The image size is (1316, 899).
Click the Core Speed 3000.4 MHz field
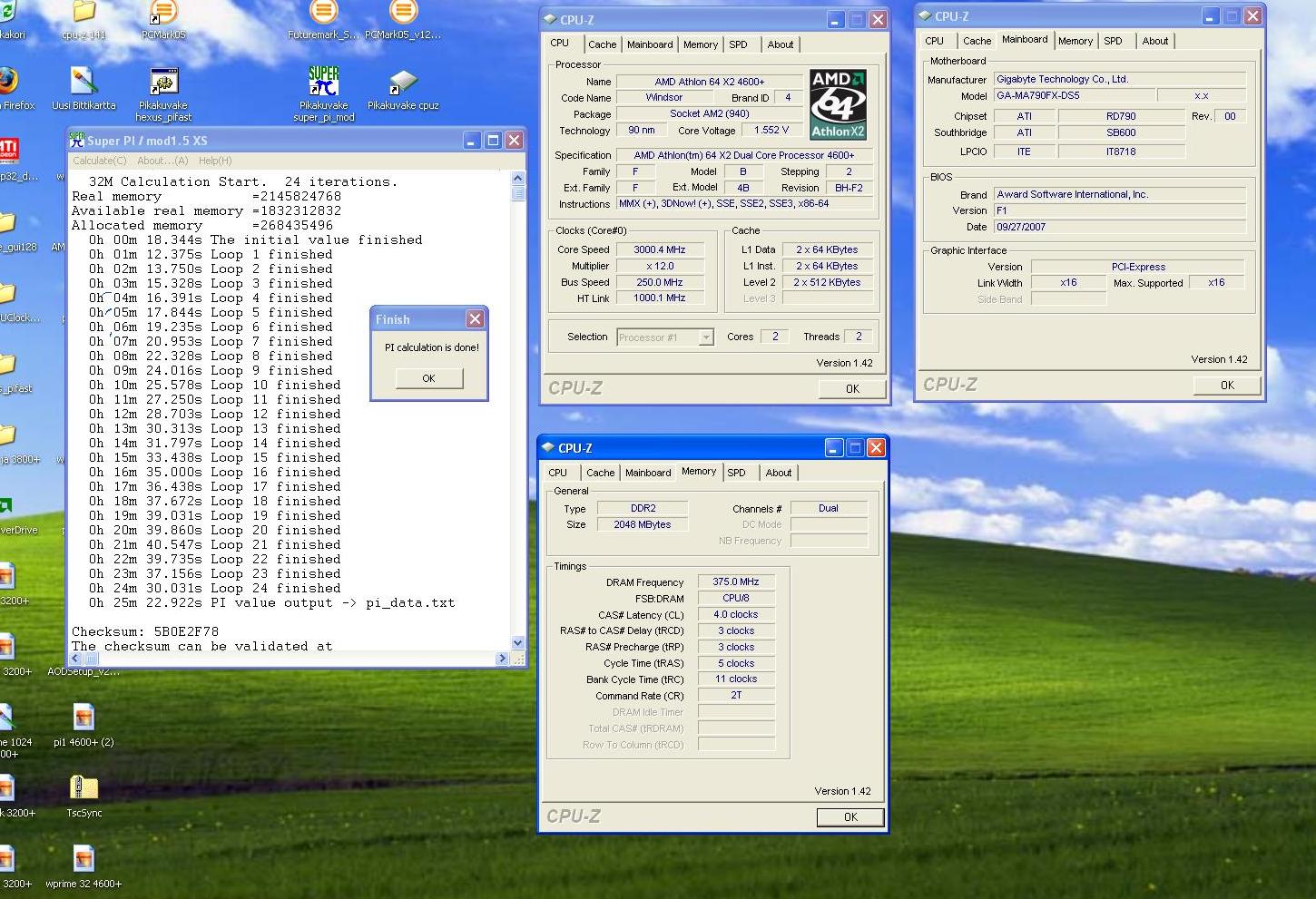point(661,249)
